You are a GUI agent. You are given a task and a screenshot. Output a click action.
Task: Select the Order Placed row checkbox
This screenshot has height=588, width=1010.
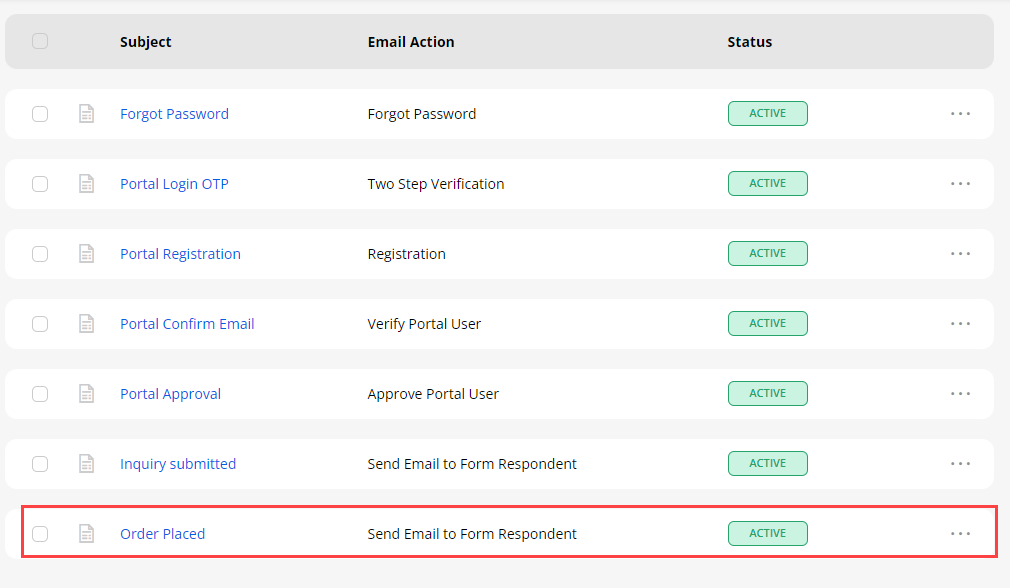40,534
